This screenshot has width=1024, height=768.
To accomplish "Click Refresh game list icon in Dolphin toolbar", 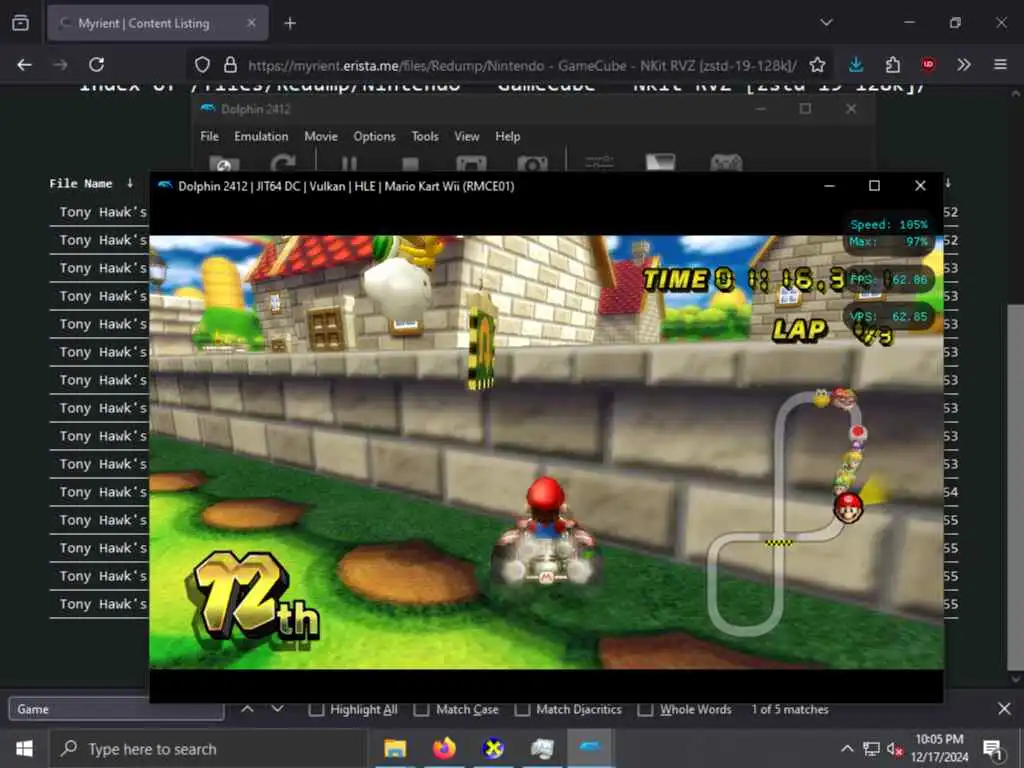I will 283,164.
